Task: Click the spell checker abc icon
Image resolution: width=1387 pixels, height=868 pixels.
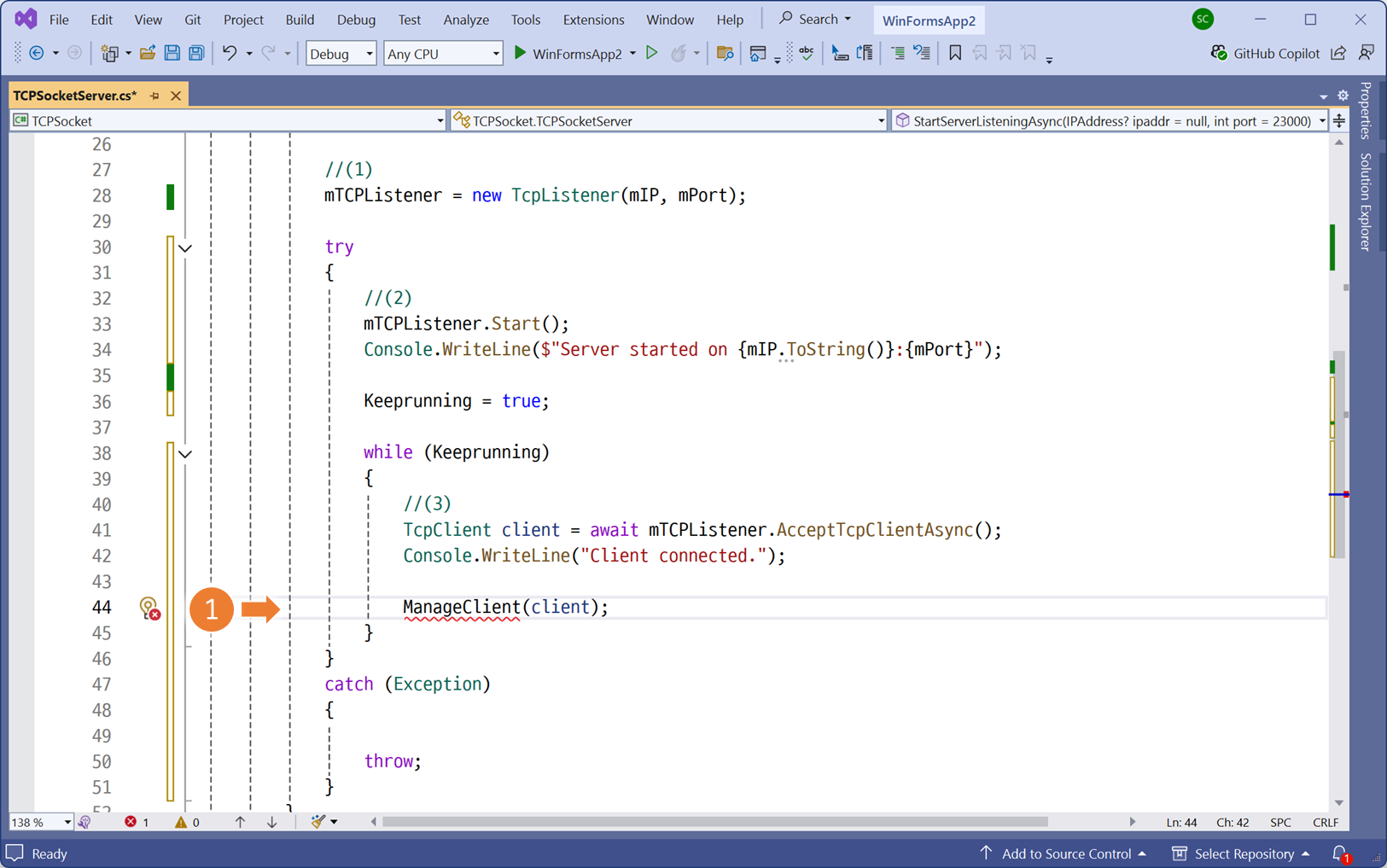Action: point(806,53)
